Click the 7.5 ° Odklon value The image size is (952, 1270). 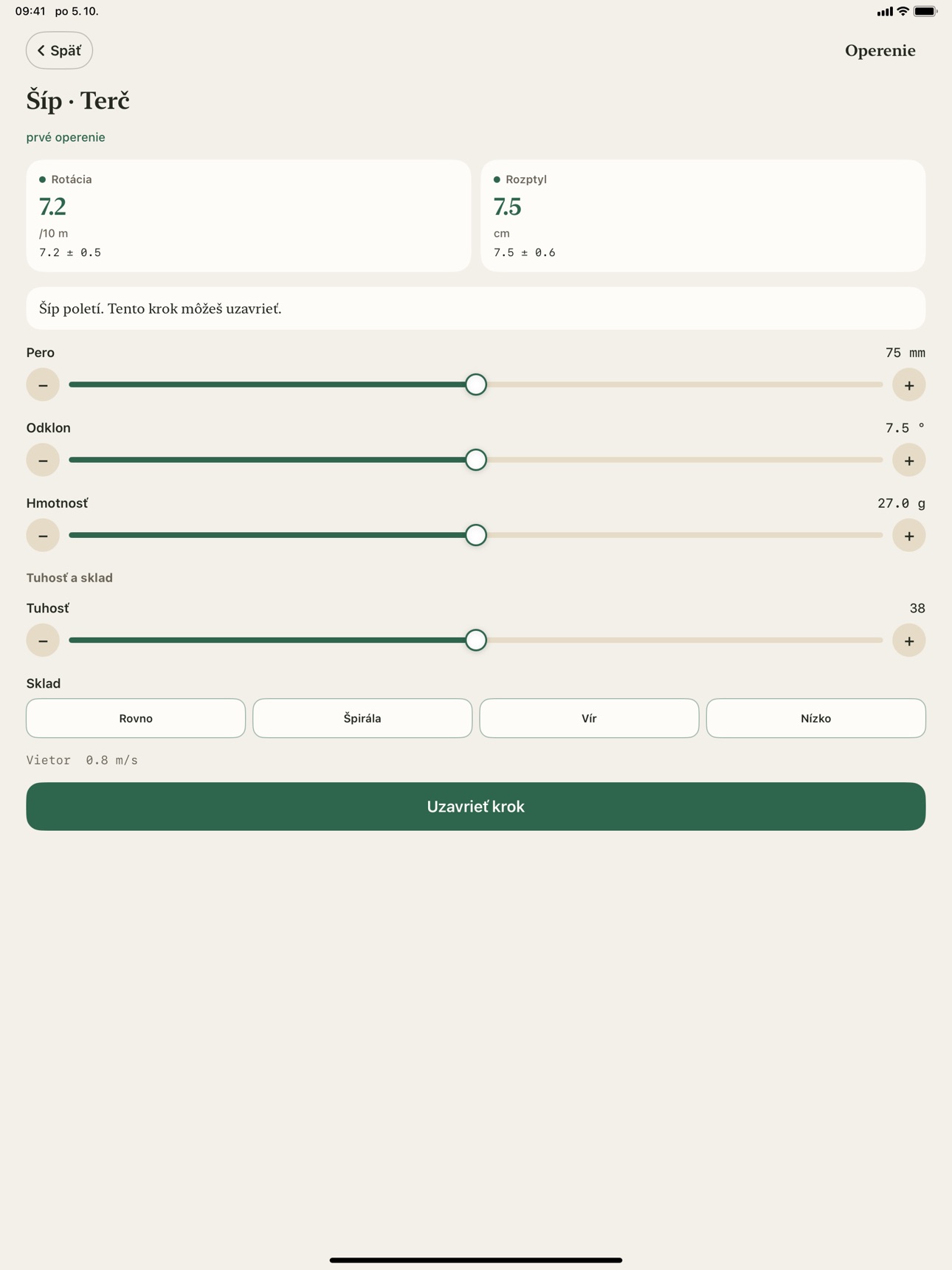(905, 428)
